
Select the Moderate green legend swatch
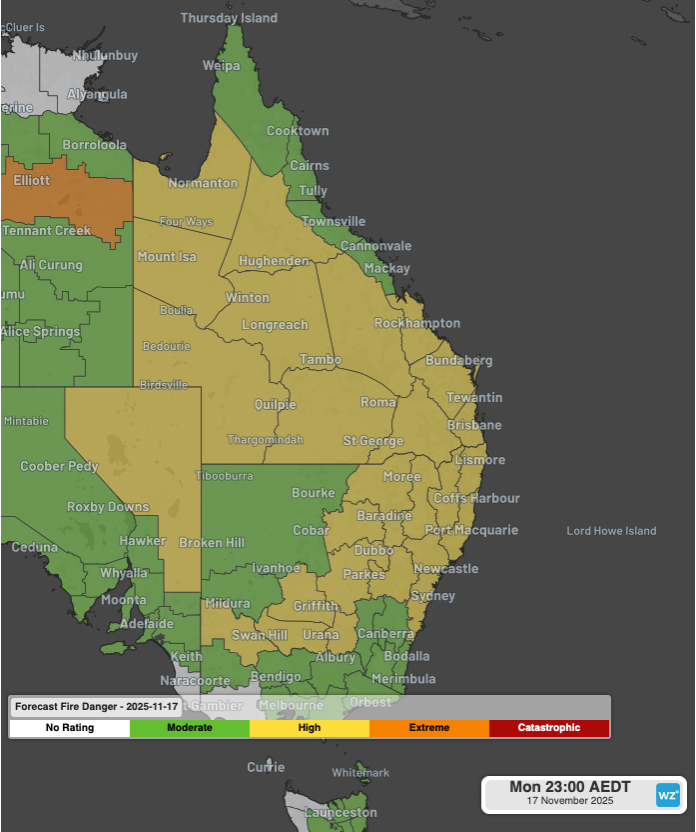(x=189, y=728)
